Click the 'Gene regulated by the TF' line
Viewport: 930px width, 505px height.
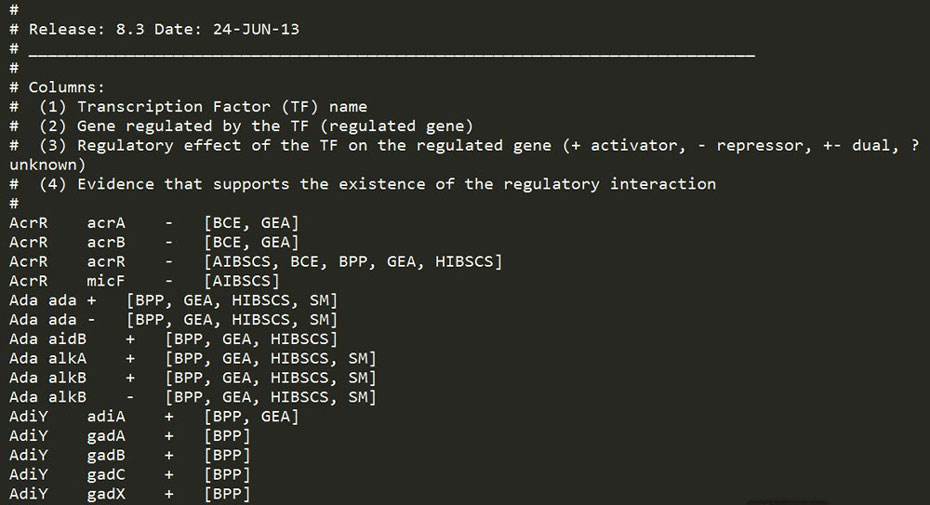tap(241, 126)
